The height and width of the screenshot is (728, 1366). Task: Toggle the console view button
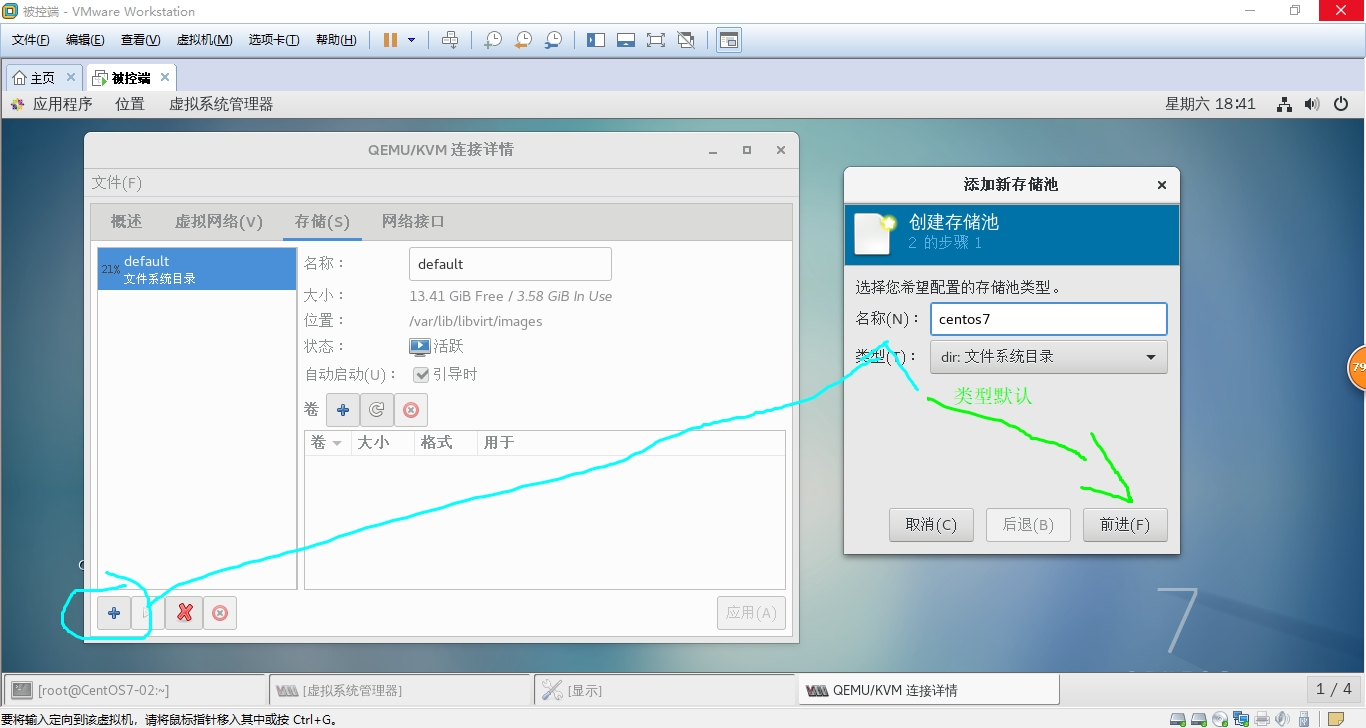[x=729, y=40]
